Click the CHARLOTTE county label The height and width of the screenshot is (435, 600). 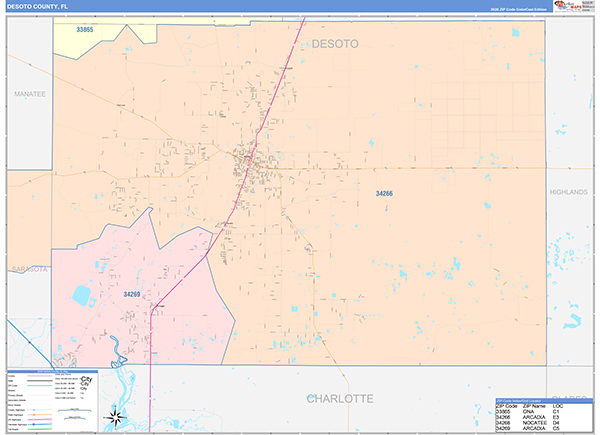pos(340,399)
